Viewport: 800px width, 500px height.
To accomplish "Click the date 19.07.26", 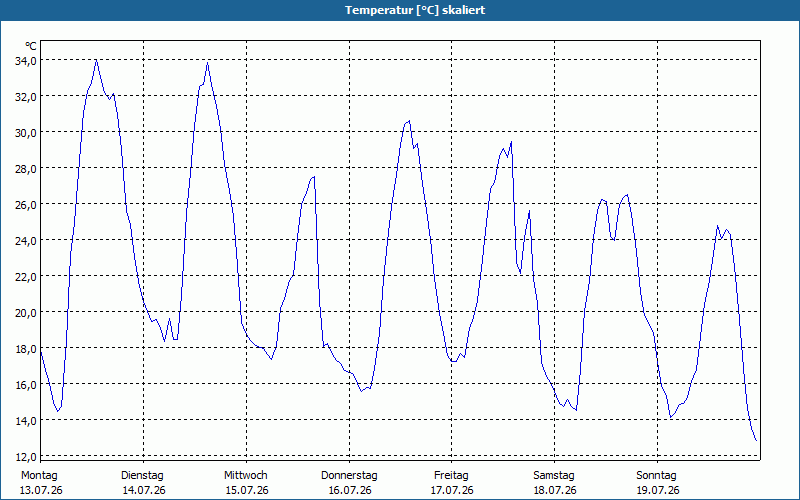I will tap(658, 491).
